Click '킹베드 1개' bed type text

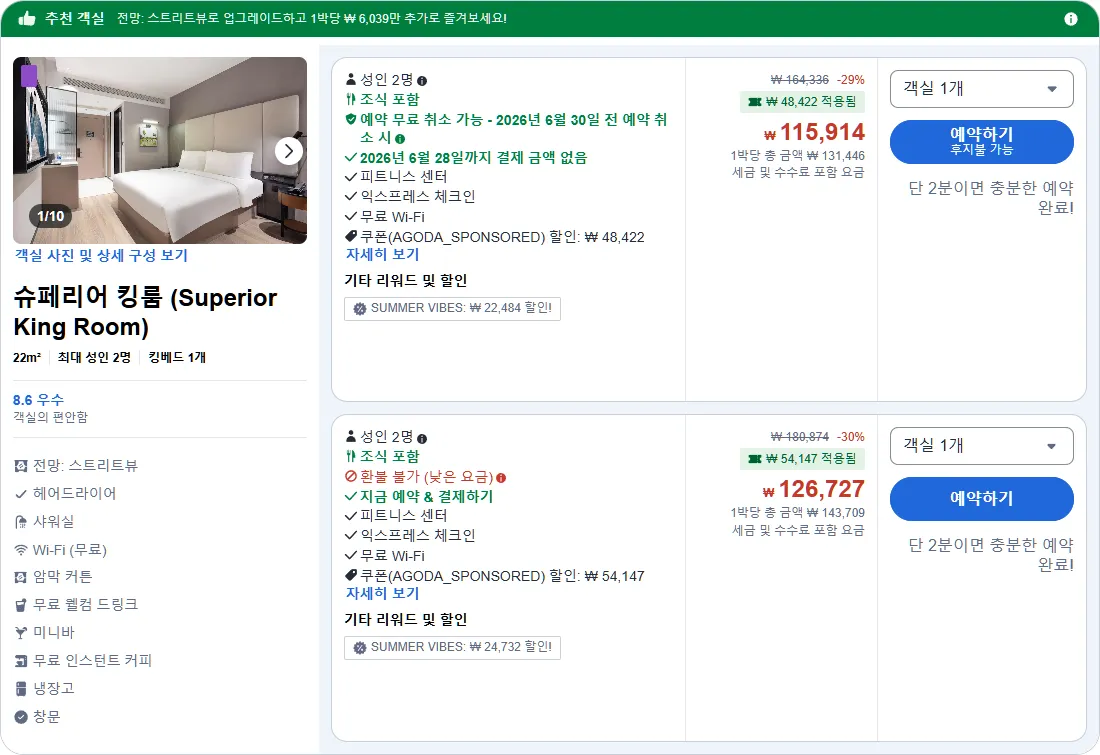tap(177, 357)
